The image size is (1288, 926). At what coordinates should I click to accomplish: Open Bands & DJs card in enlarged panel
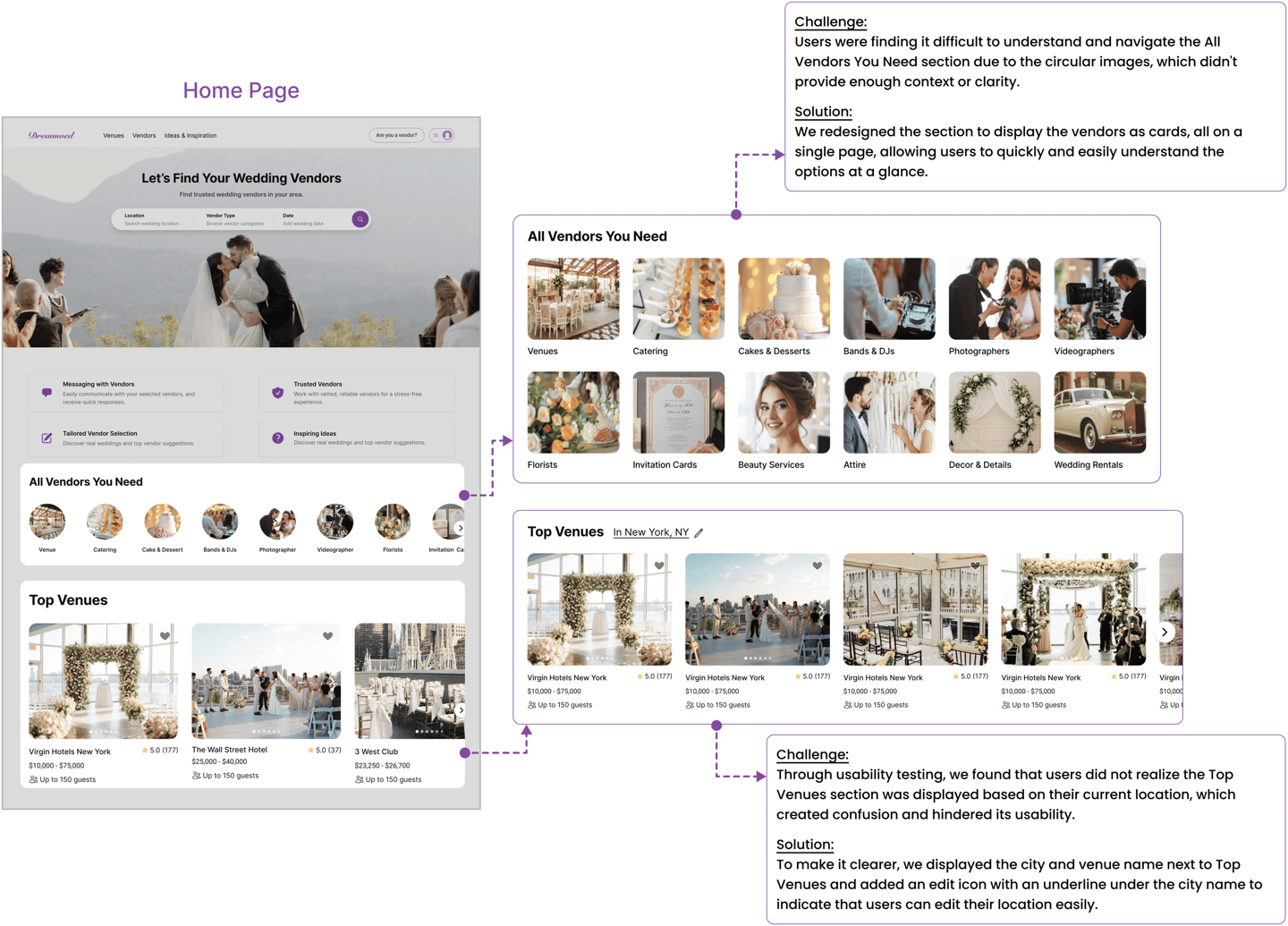[x=889, y=307]
